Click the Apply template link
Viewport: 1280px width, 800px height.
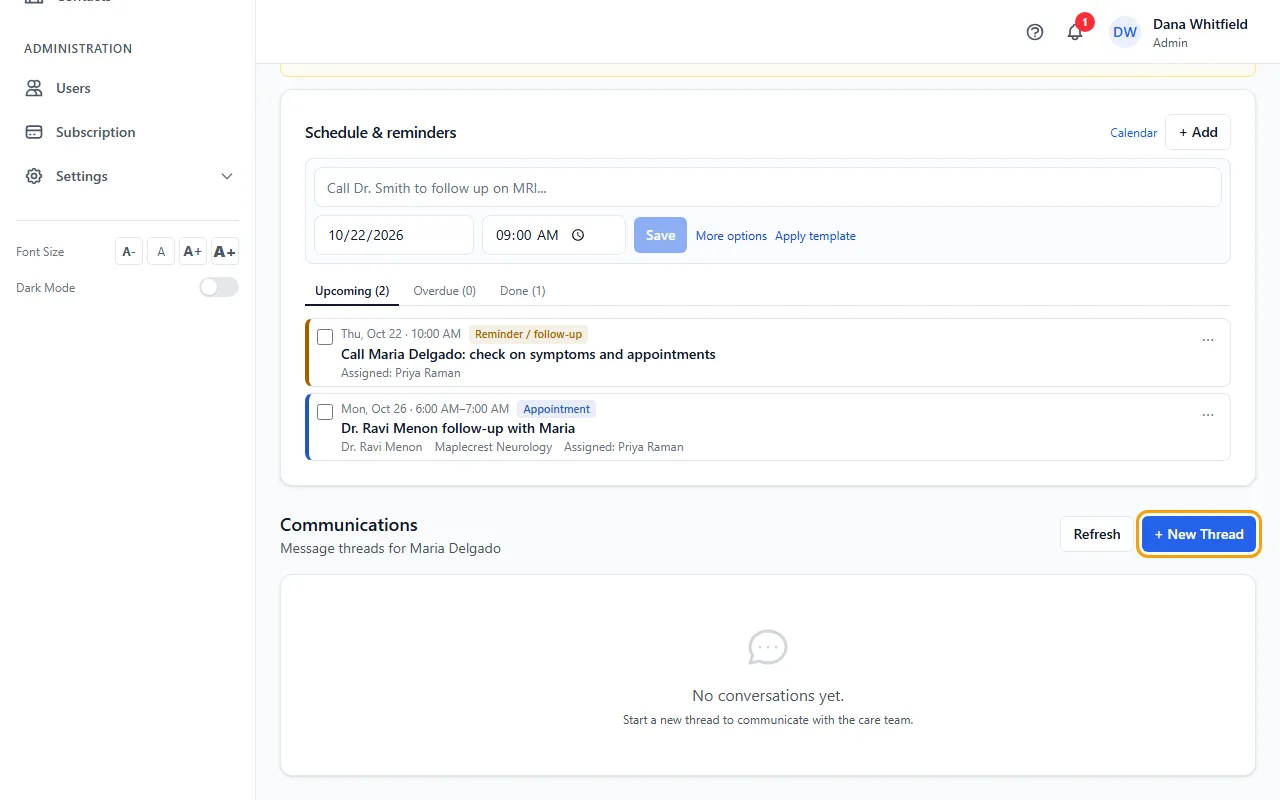pyautogui.click(x=815, y=236)
